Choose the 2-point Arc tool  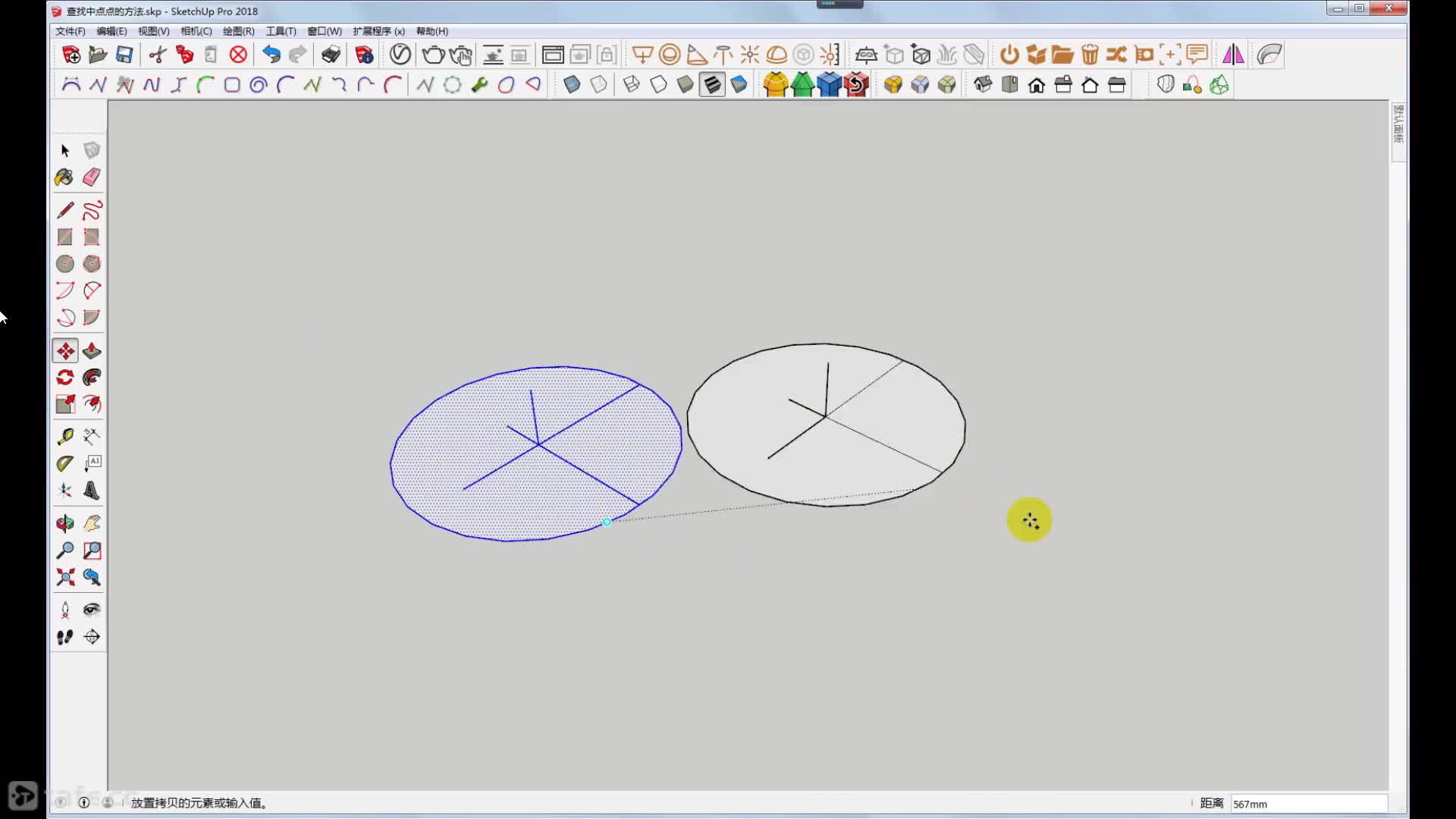pyautogui.click(x=92, y=290)
